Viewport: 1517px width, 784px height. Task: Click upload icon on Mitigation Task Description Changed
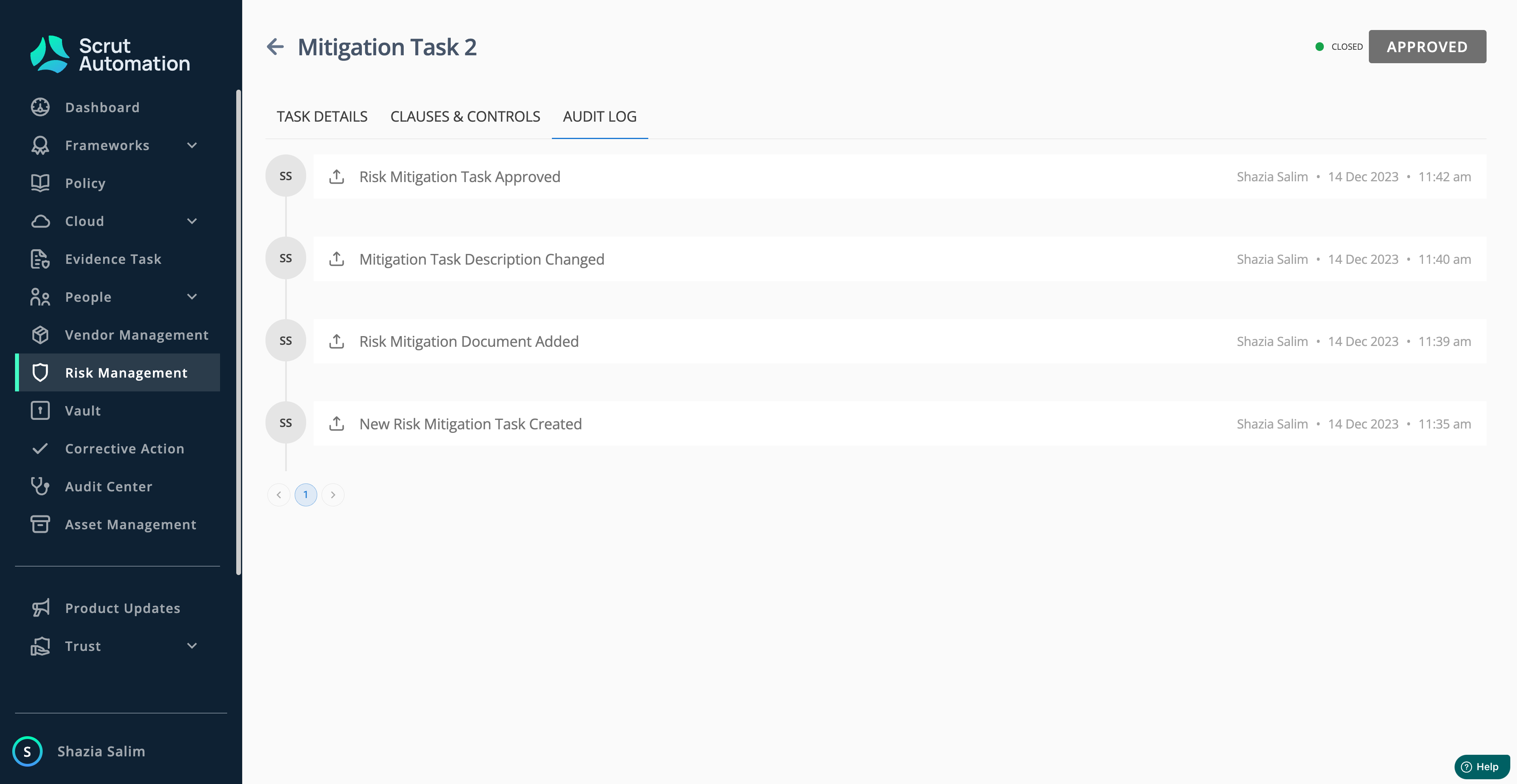click(x=336, y=259)
